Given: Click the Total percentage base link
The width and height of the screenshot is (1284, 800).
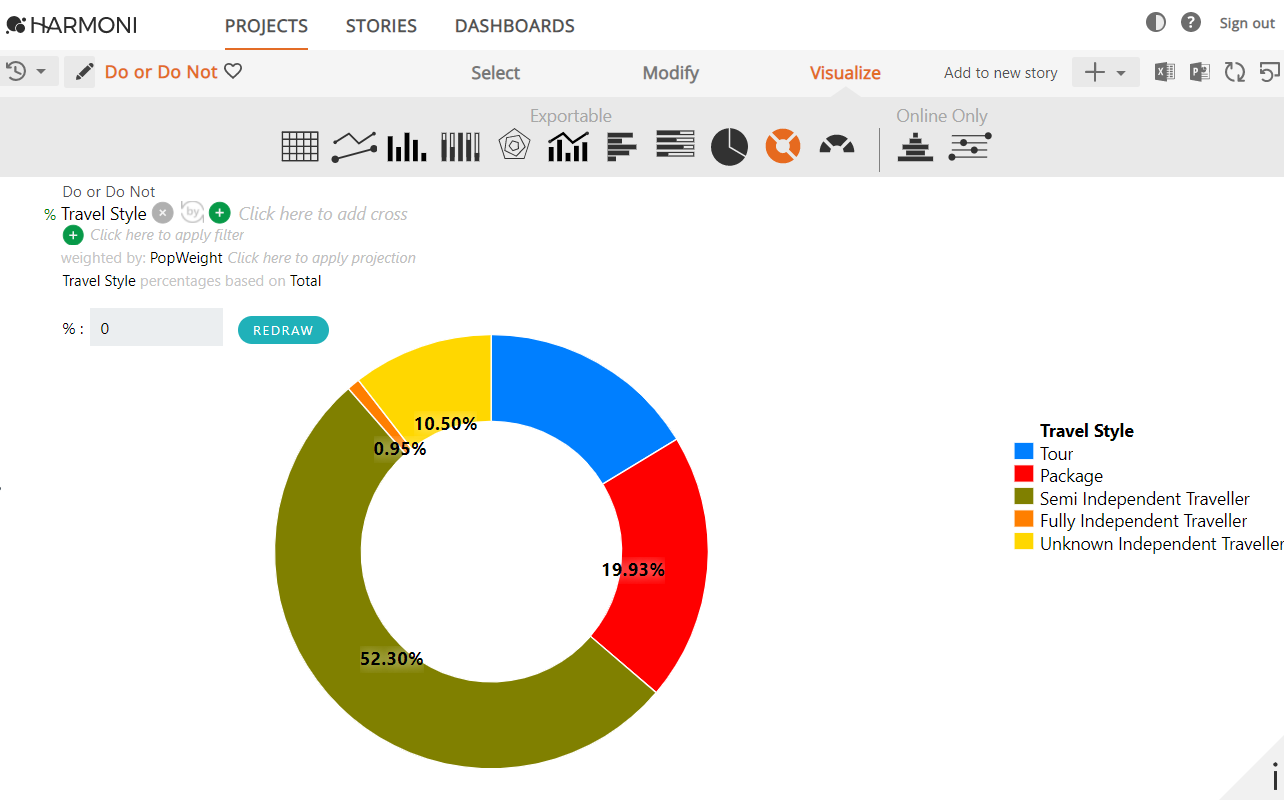Looking at the screenshot, I should point(306,281).
